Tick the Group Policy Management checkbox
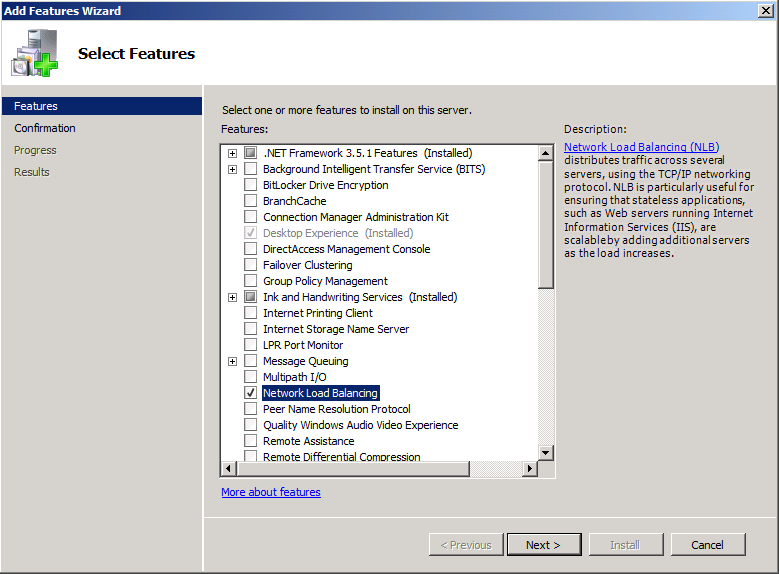 (x=251, y=281)
